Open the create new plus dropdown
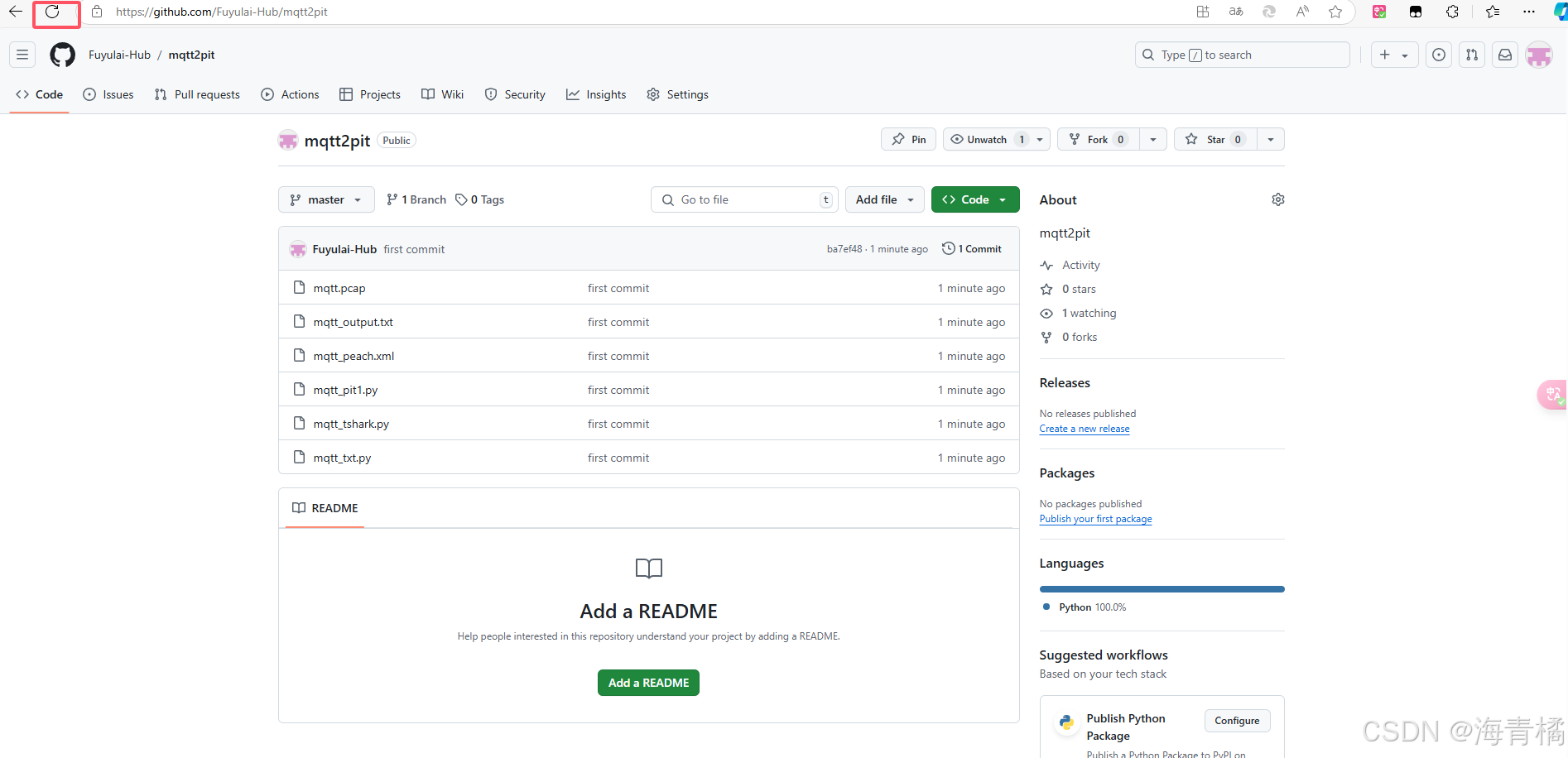1568x758 pixels. click(x=1395, y=55)
